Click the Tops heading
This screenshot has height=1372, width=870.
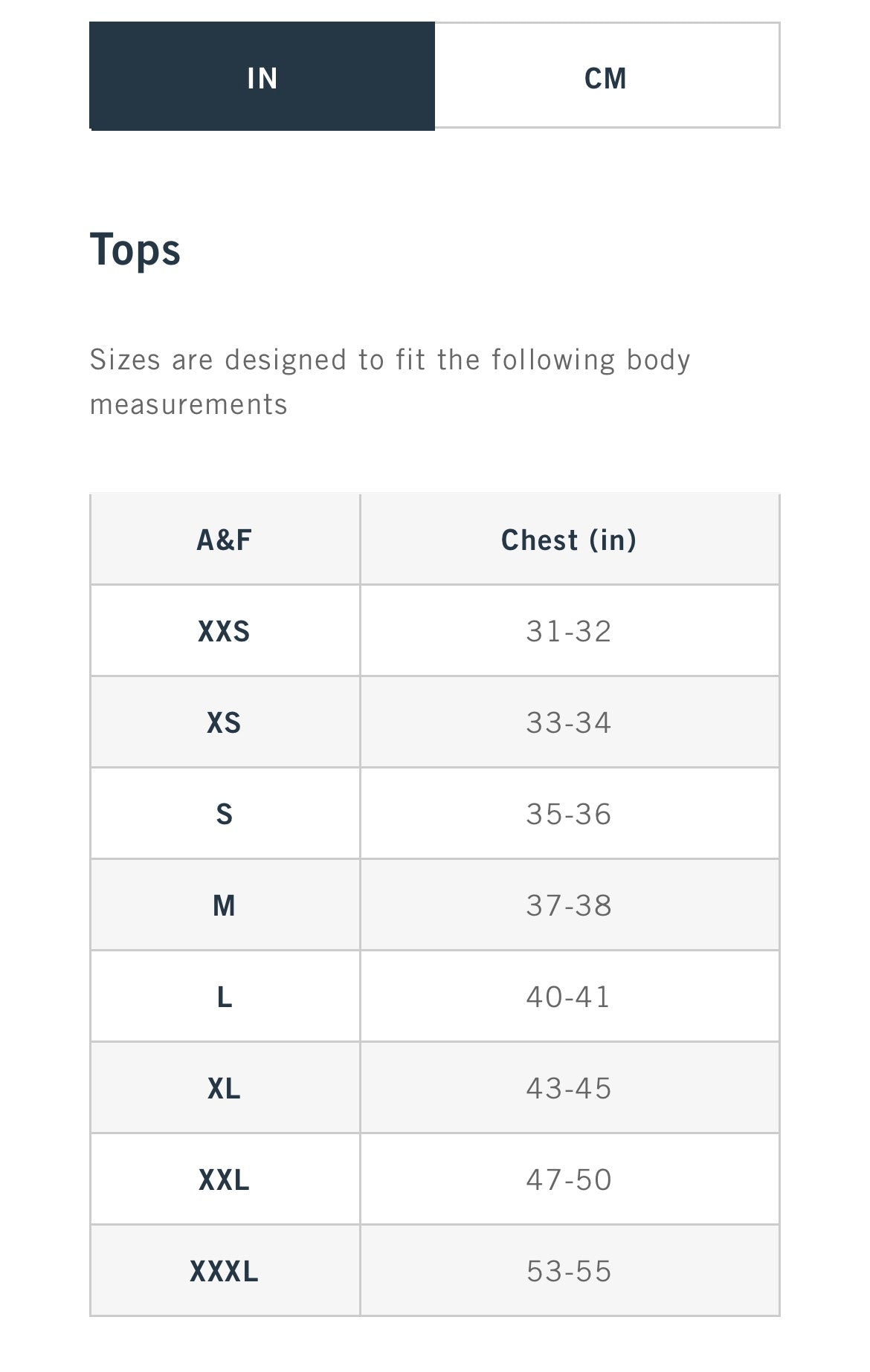[135, 250]
